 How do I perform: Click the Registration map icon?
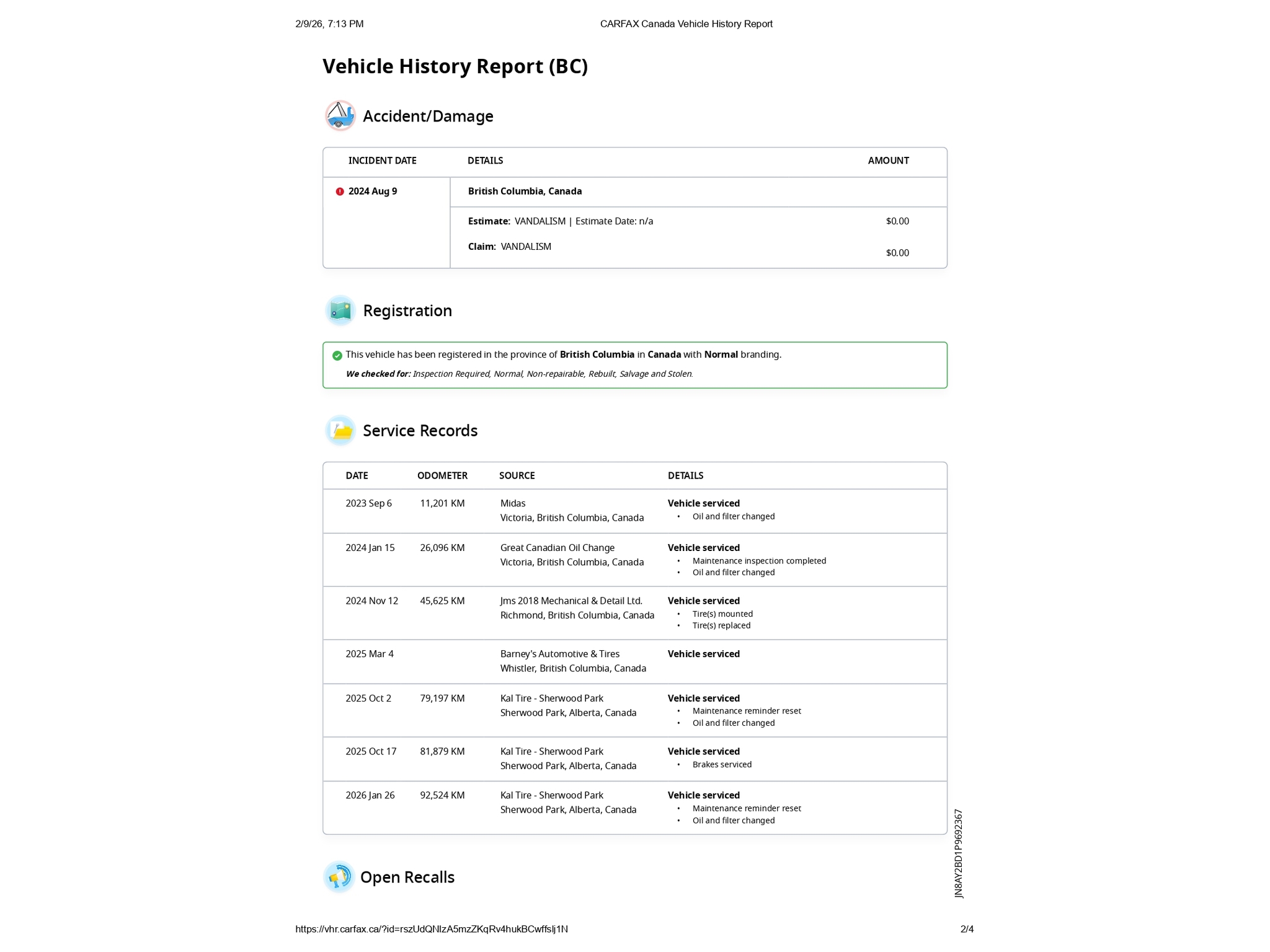[340, 310]
